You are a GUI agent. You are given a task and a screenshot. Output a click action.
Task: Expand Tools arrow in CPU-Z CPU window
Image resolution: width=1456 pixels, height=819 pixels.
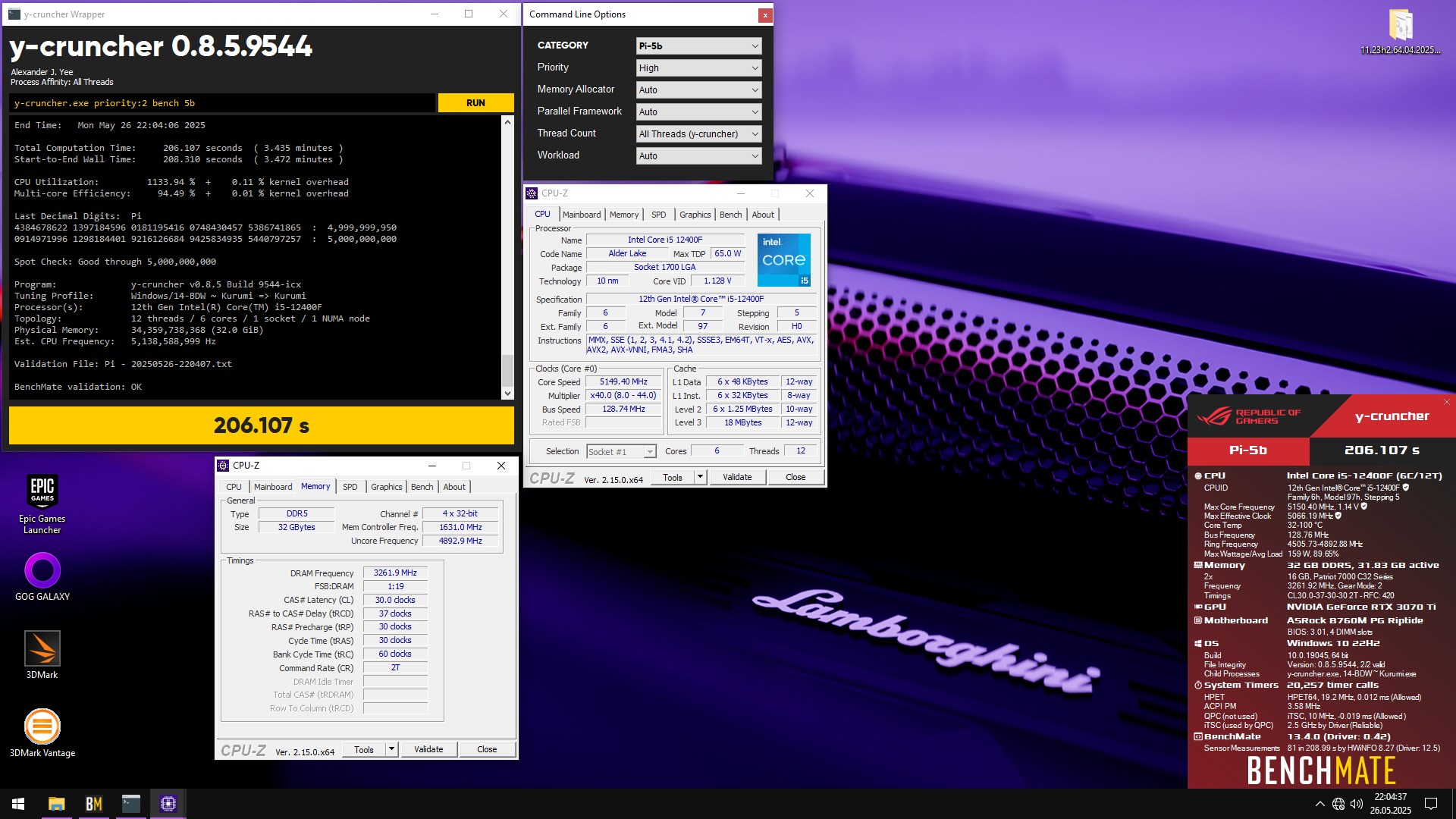pos(700,477)
